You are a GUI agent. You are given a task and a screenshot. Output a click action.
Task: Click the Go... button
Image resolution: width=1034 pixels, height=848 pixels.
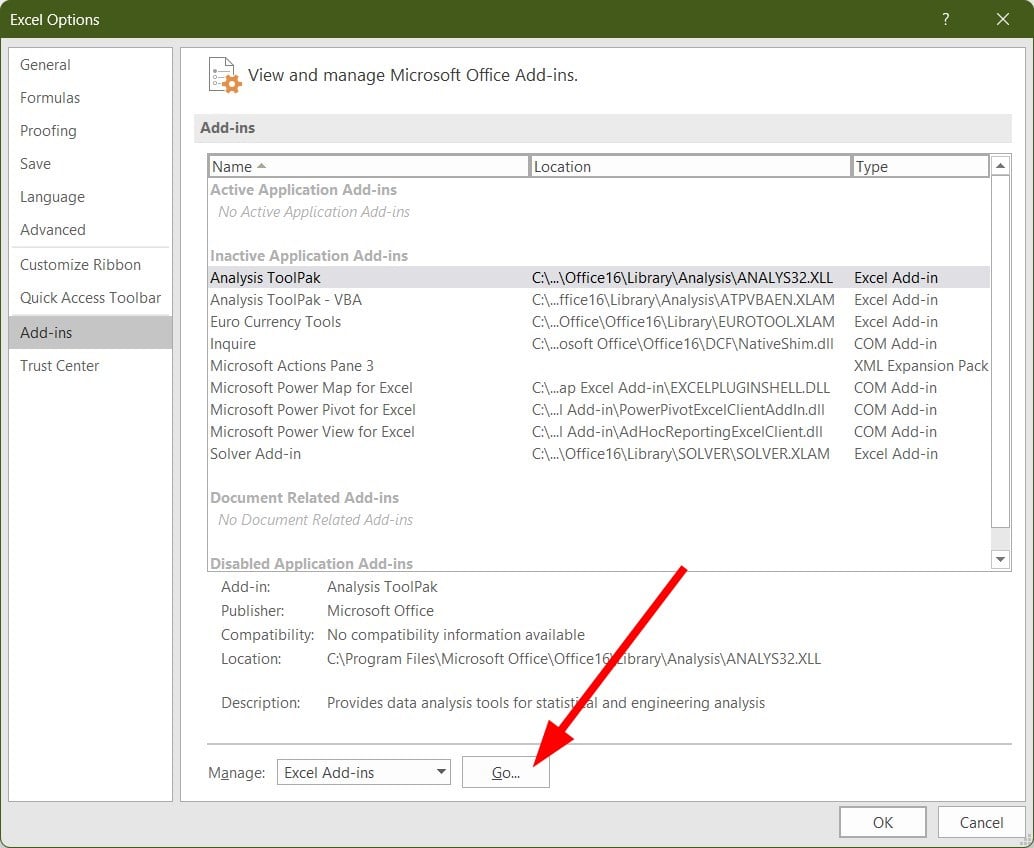(506, 772)
